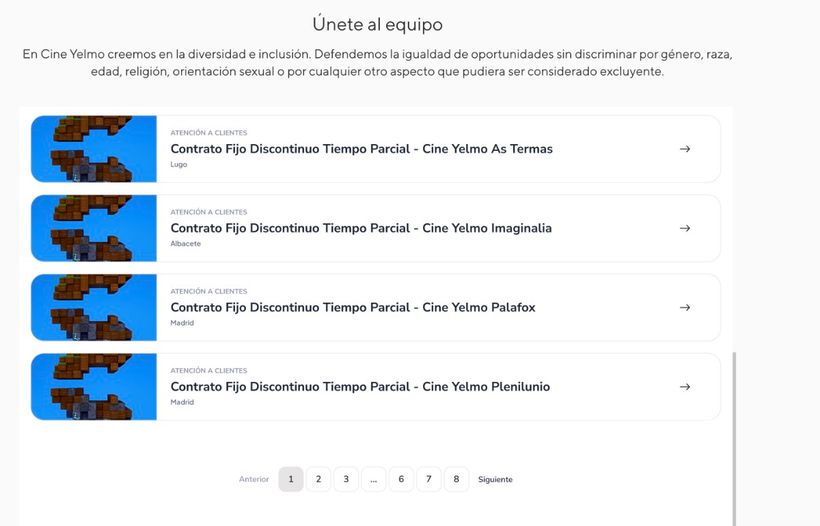
Task: Open job title Cine Yelmo Plenilunio
Action: pos(360,387)
